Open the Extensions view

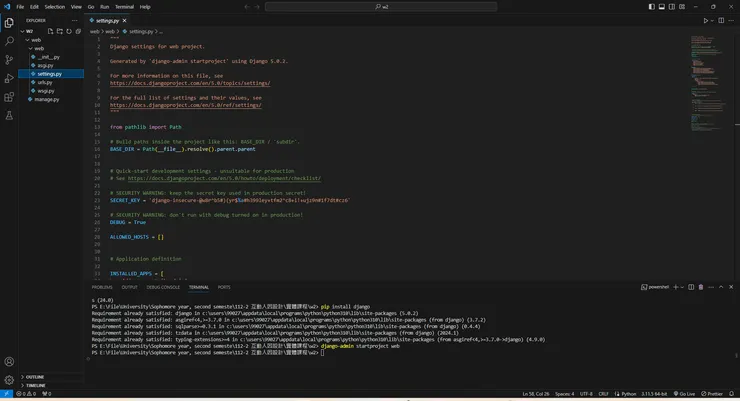9,98
